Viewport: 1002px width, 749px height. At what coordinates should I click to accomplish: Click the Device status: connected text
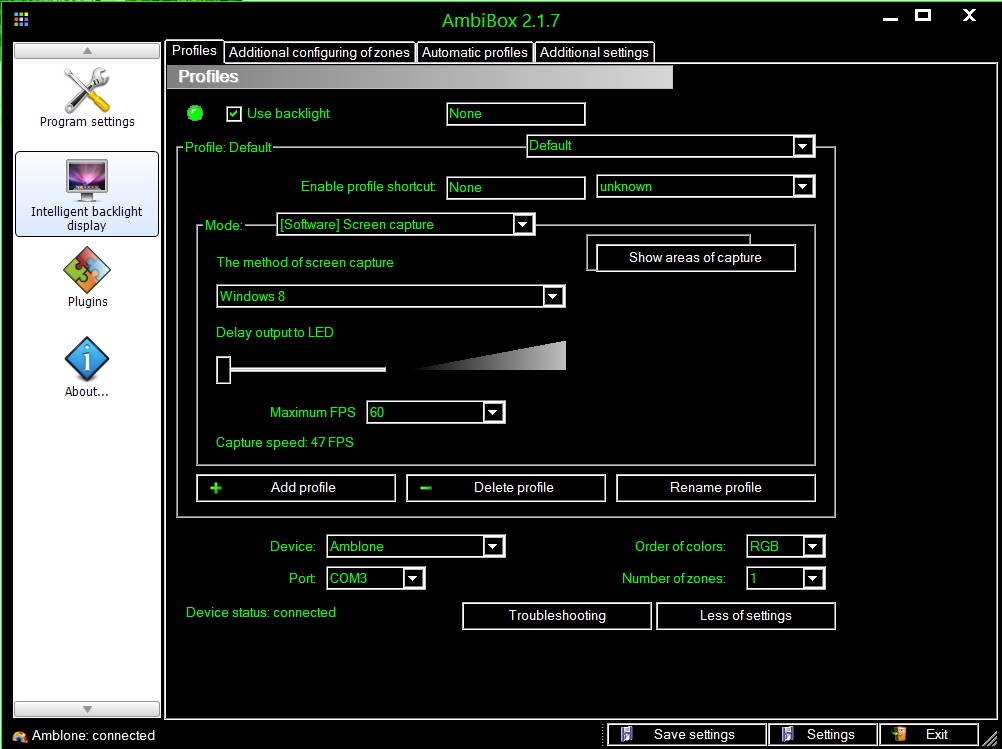(x=261, y=612)
